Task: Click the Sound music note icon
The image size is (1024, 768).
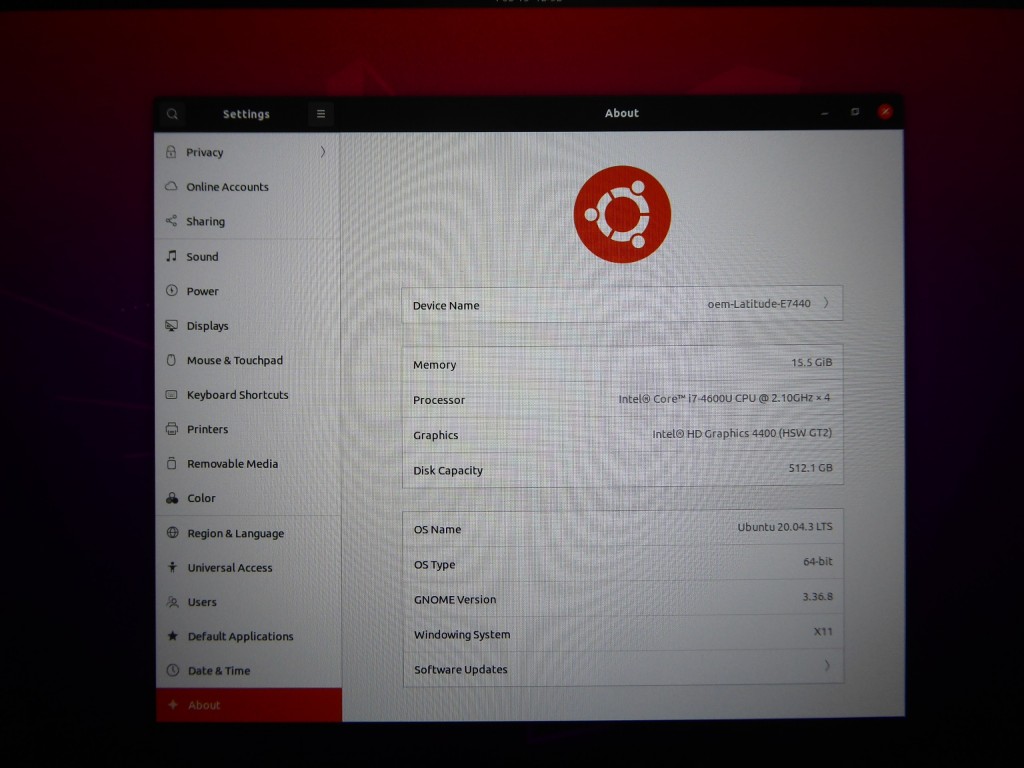Action: click(x=171, y=256)
